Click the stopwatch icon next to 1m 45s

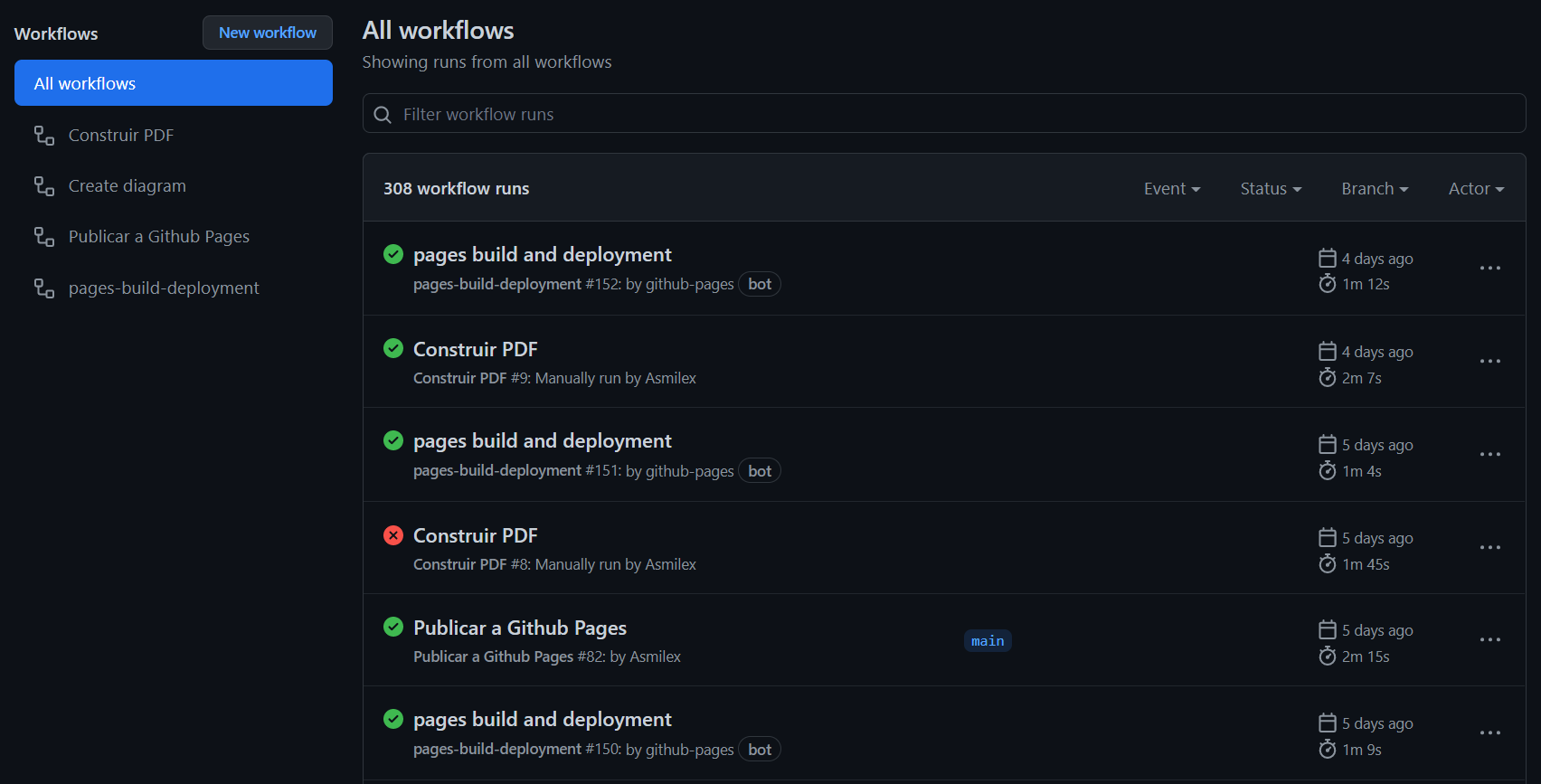point(1328,564)
